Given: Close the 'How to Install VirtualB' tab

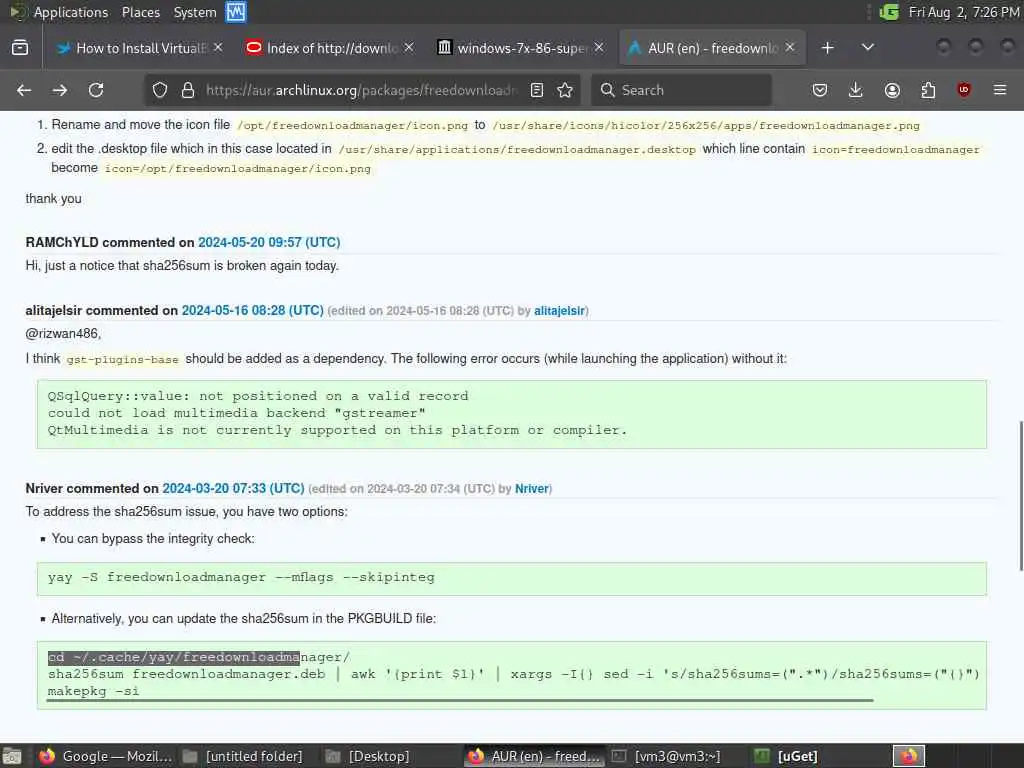Looking at the screenshot, I should pyautogui.click(x=218, y=48).
